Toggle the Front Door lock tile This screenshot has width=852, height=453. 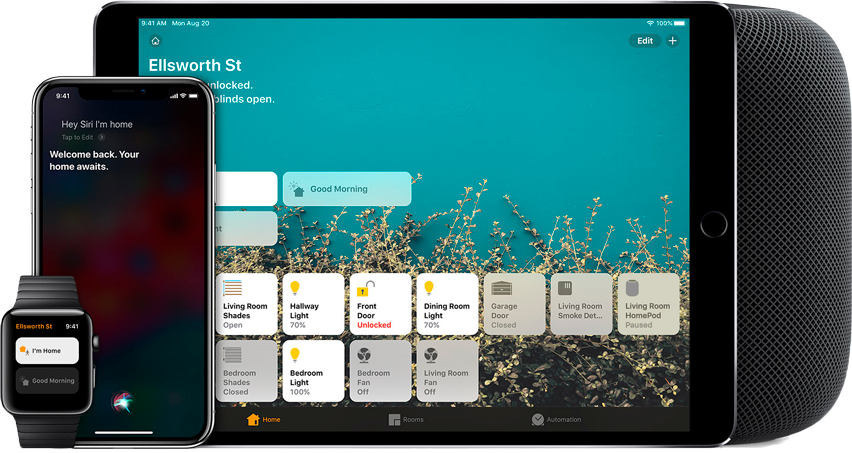(x=380, y=304)
